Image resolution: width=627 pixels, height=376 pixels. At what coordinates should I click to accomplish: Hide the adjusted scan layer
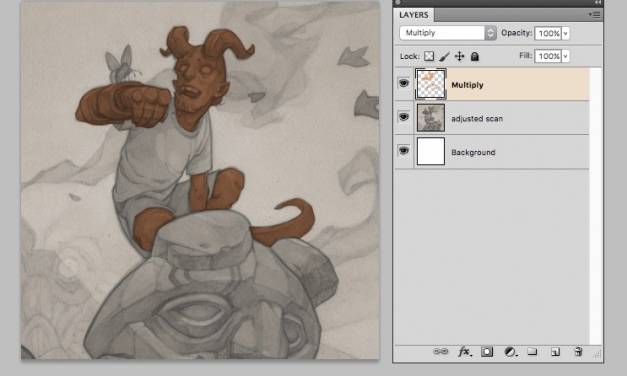point(404,117)
